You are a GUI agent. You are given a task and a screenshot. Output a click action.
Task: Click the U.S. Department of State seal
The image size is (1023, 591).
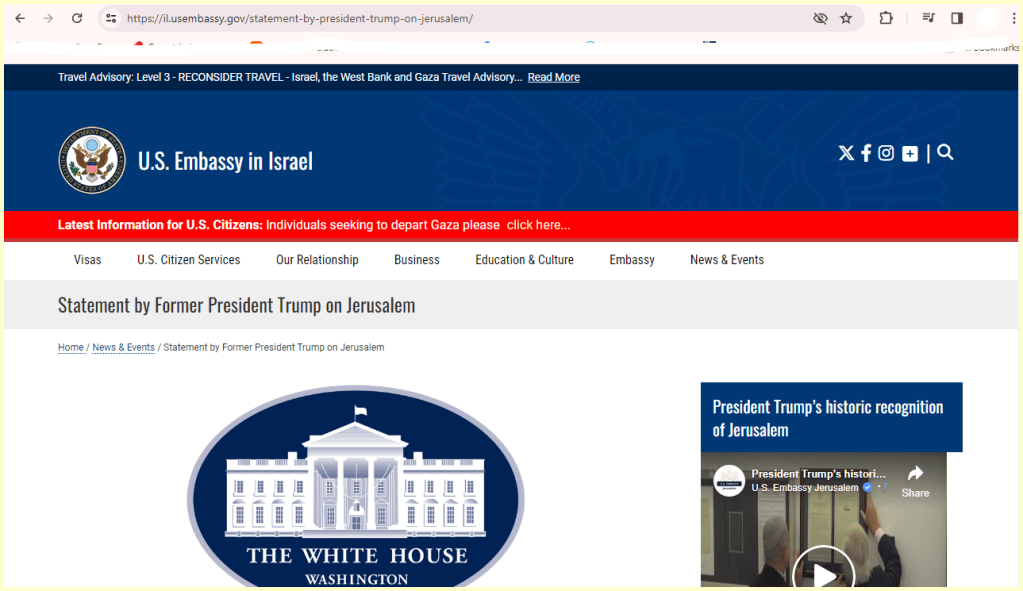[x=91, y=160]
